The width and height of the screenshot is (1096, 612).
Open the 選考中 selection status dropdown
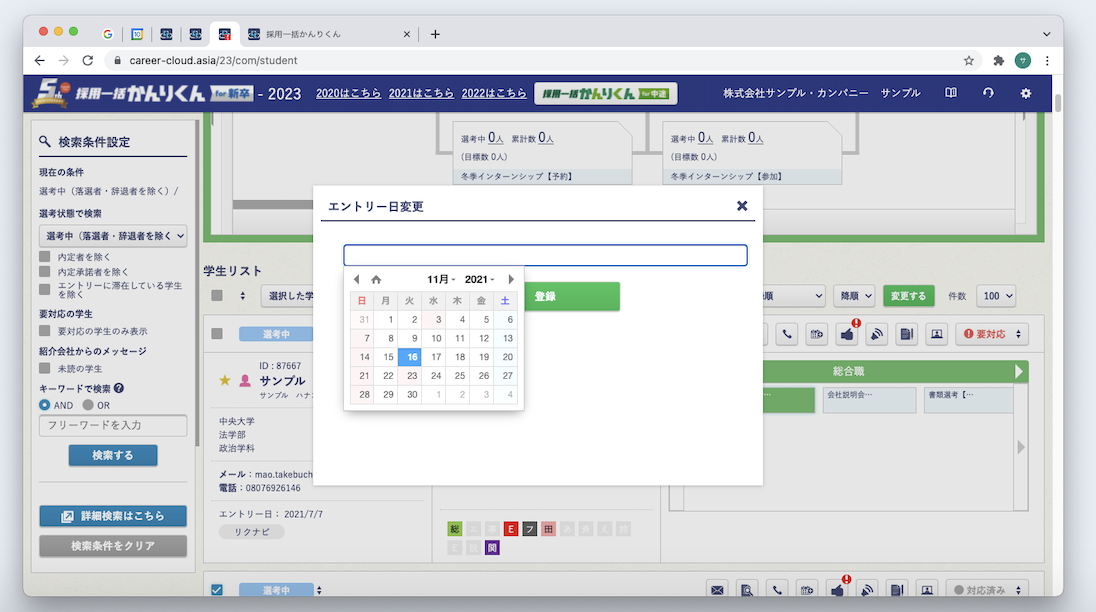click(113, 236)
